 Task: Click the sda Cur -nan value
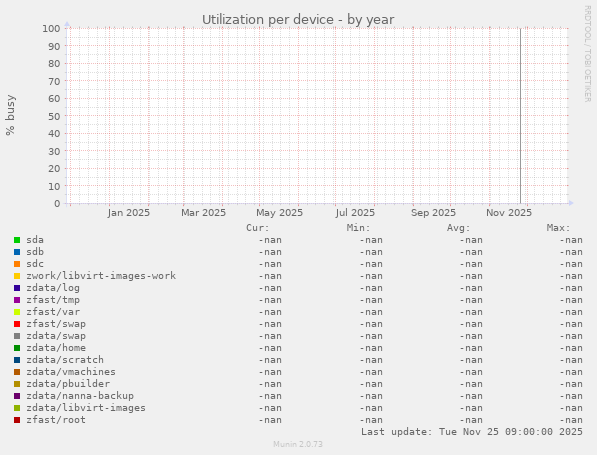coord(270,240)
